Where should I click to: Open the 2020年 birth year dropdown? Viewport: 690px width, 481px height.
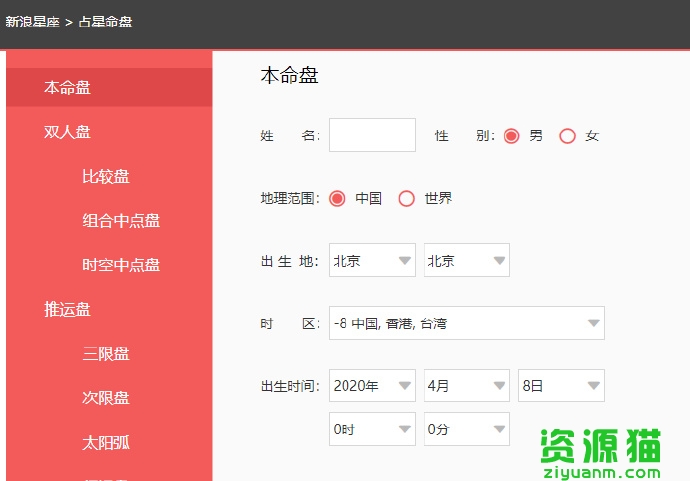372,386
